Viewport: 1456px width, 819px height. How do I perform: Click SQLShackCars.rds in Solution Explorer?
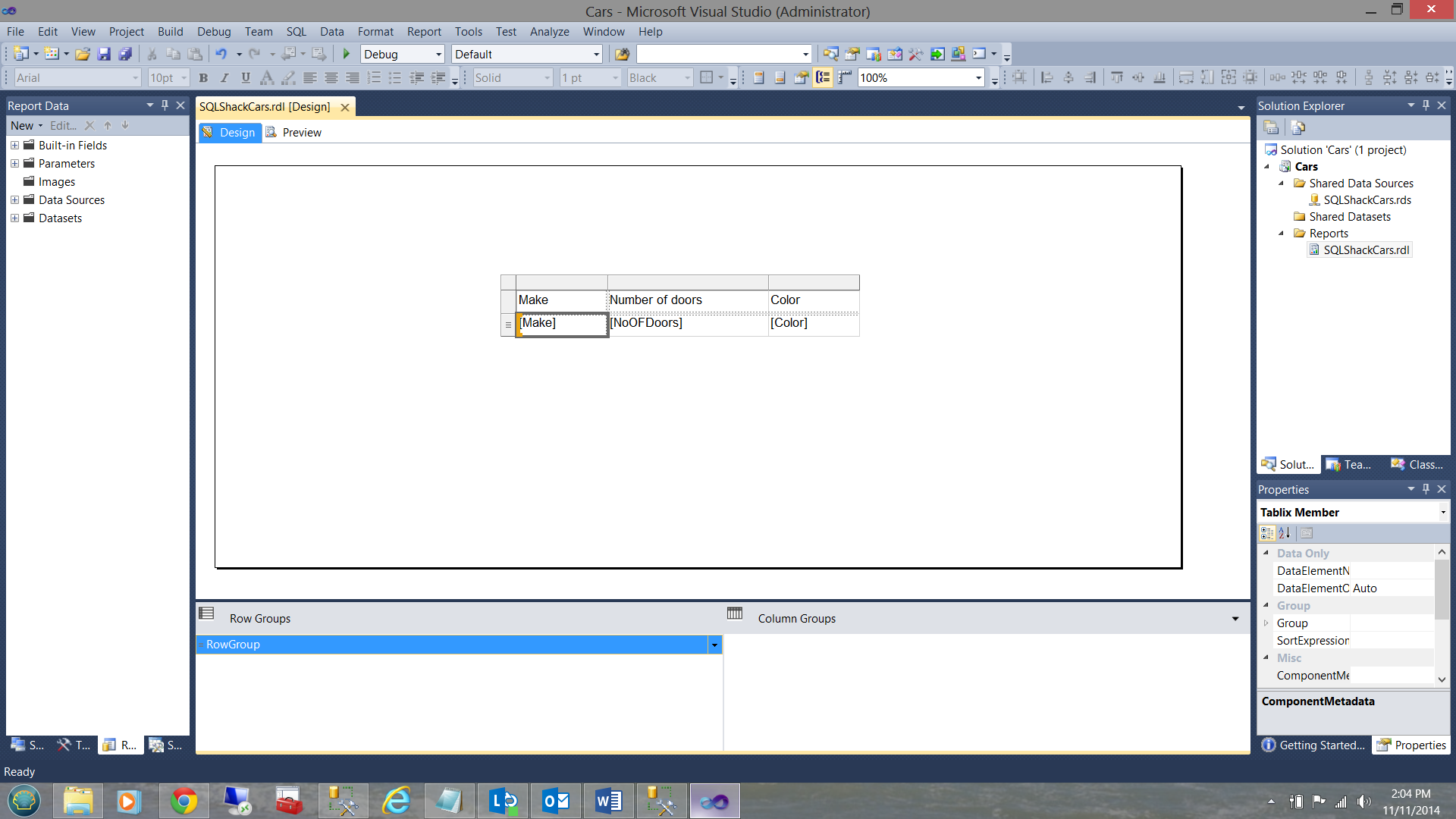click(x=1367, y=200)
